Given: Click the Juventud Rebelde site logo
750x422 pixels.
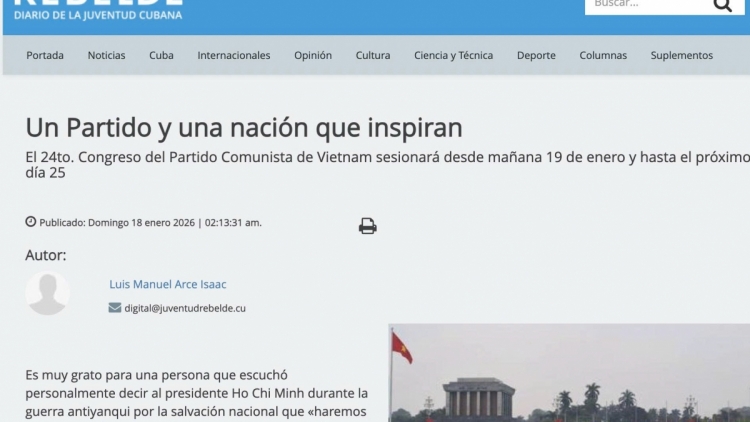Looking at the screenshot, I should 98,8.
